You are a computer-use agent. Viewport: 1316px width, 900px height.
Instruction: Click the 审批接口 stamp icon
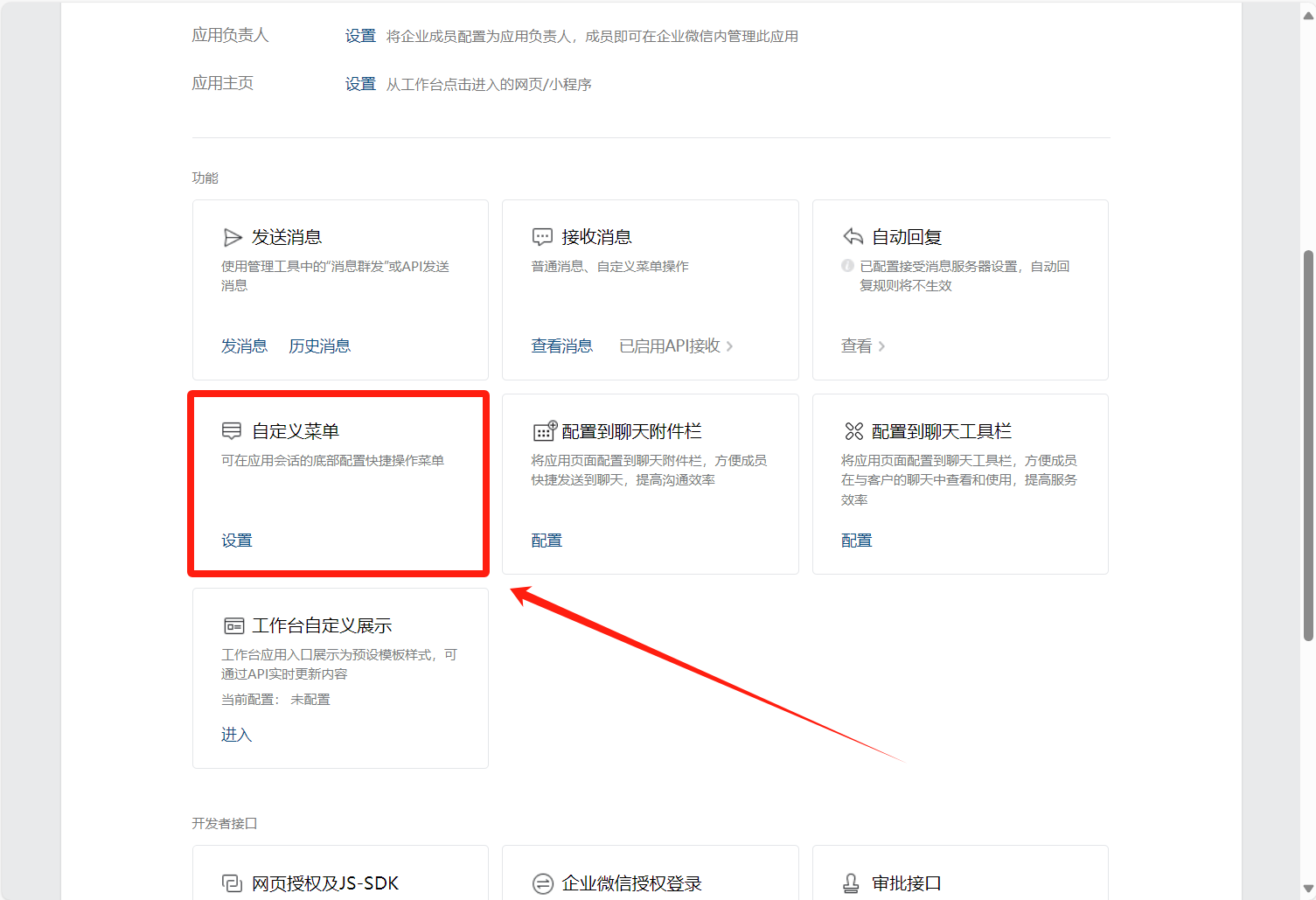tap(851, 883)
